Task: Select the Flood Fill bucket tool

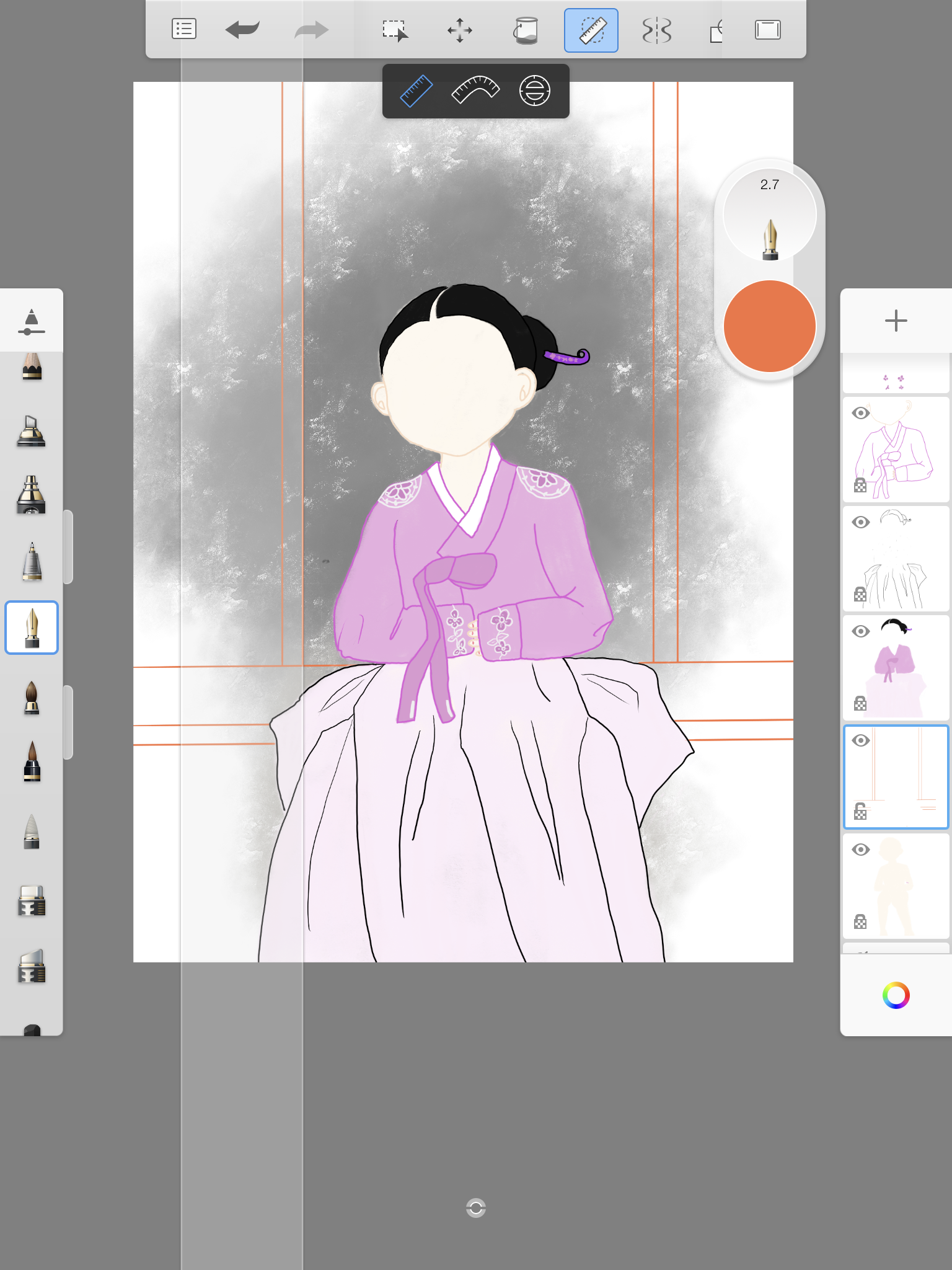Action: (526, 30)
